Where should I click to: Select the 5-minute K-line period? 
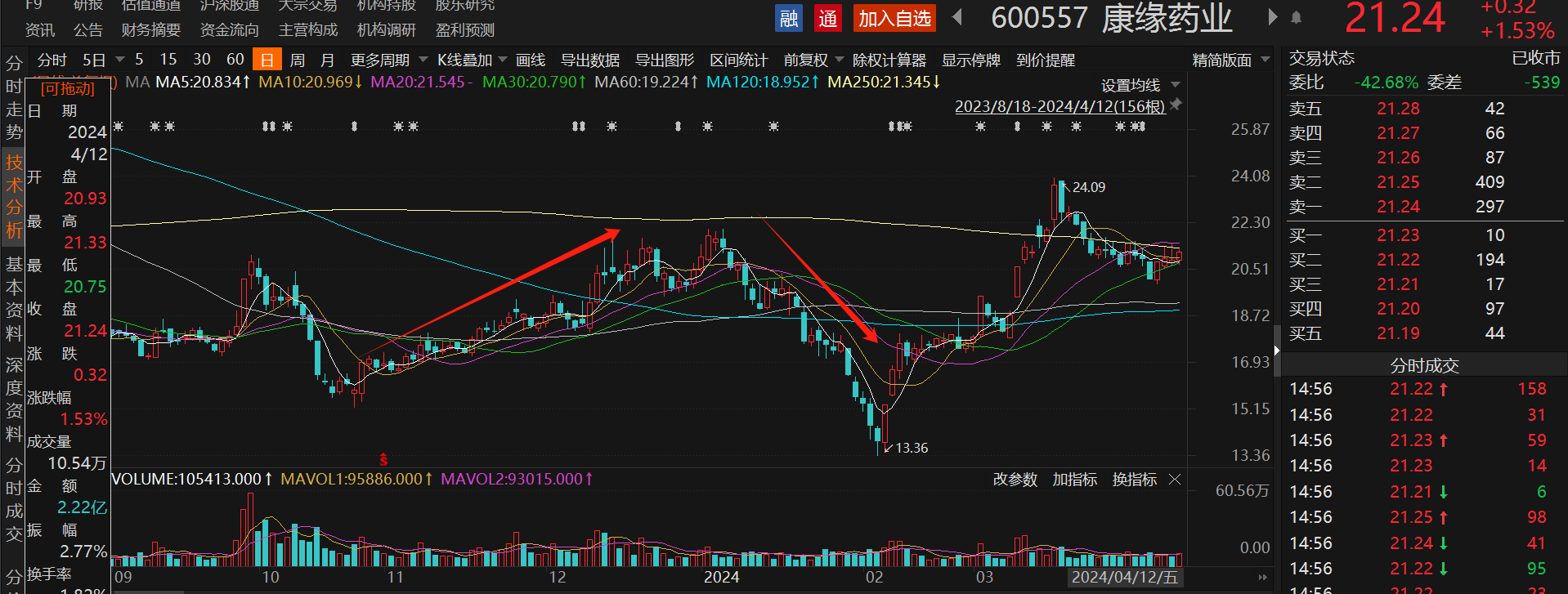coord(139,60)
